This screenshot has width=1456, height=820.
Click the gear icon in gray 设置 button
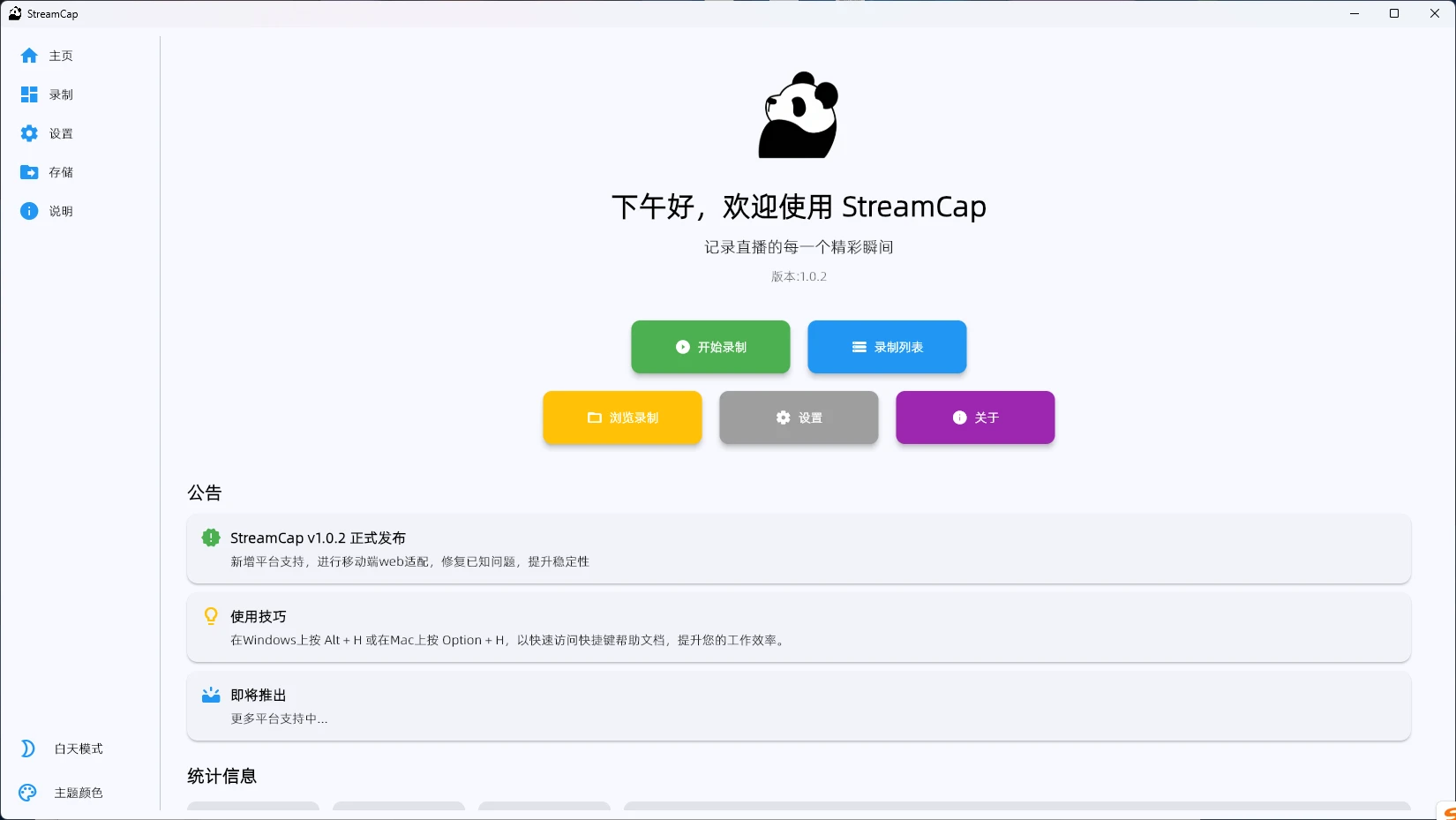(783, 418)
